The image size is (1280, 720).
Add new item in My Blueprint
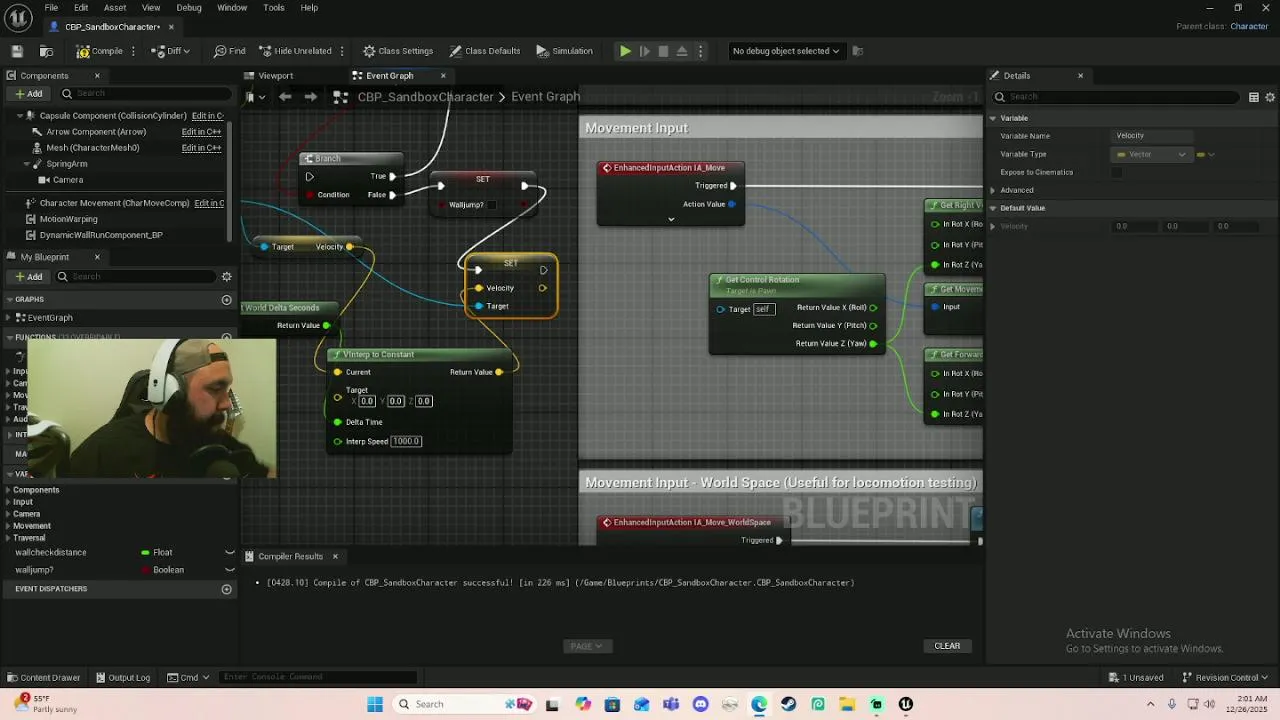tap(28, 276)
